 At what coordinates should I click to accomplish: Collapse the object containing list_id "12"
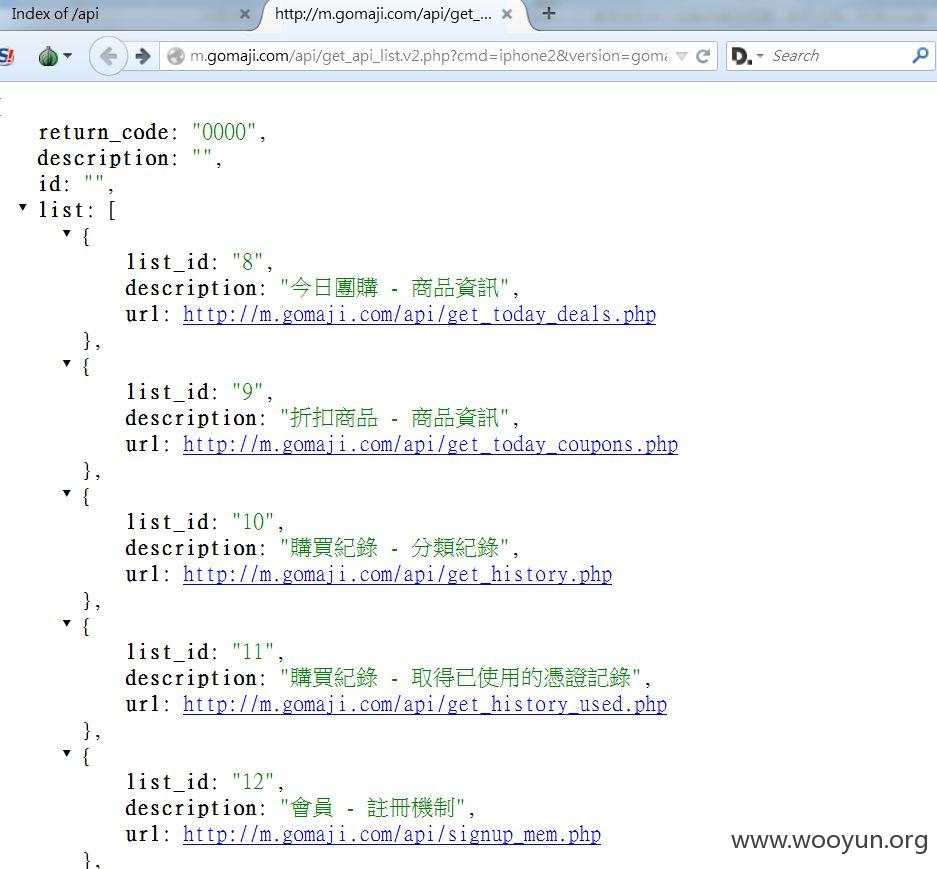click(x=67, y=752)
